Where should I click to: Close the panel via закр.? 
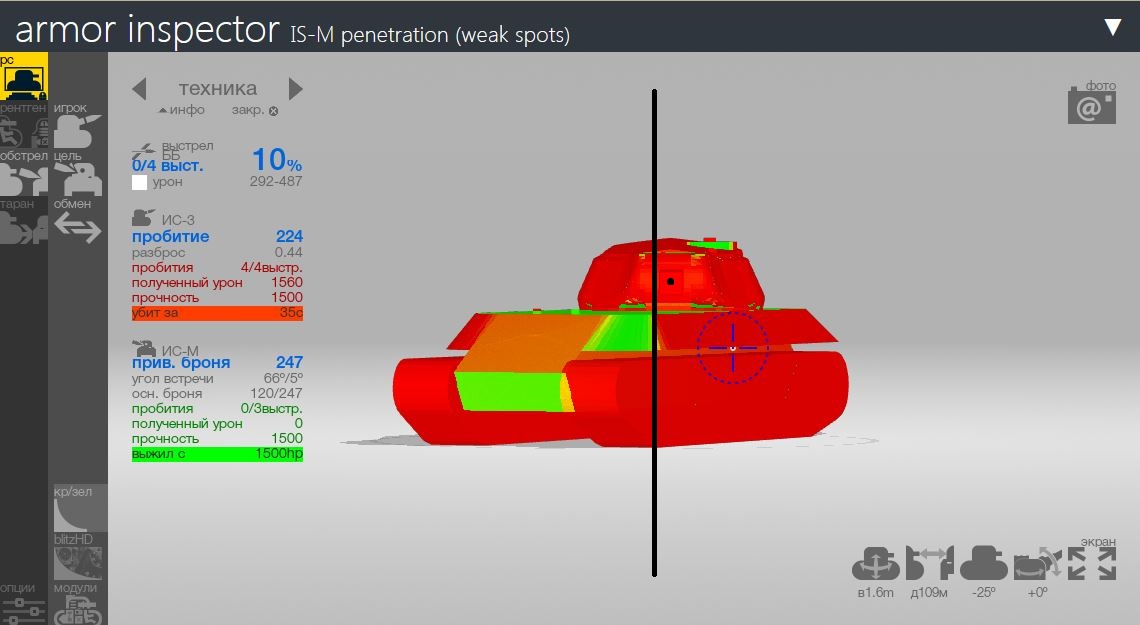tap(254, 110)
